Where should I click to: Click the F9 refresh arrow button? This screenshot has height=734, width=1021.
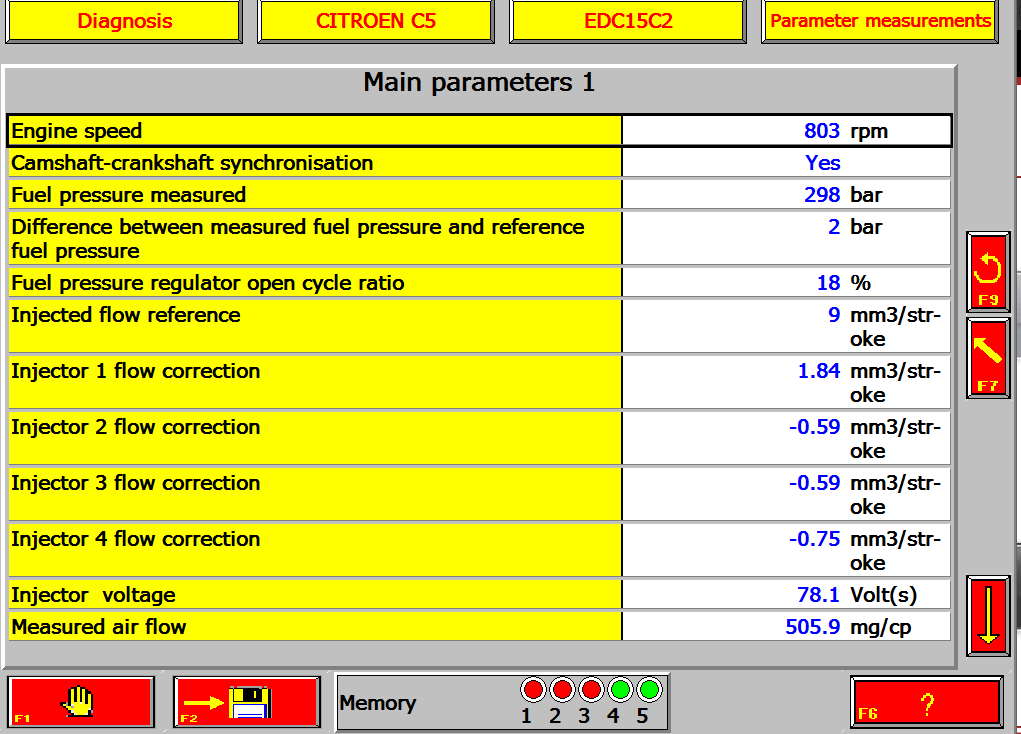(988, 272)
